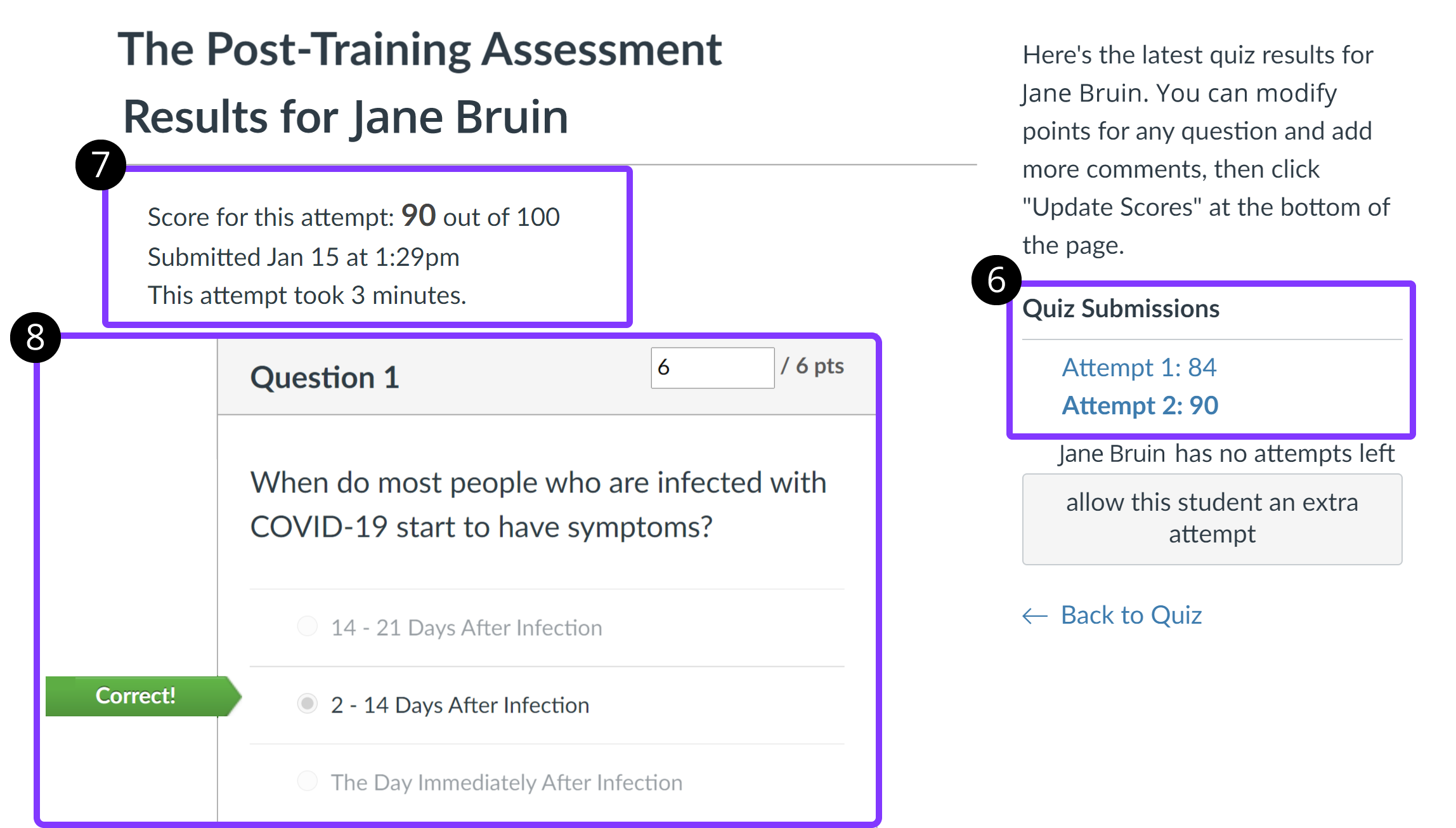
Task: Open Attempt 2: 90 submission
Action: pos(1140,405)
